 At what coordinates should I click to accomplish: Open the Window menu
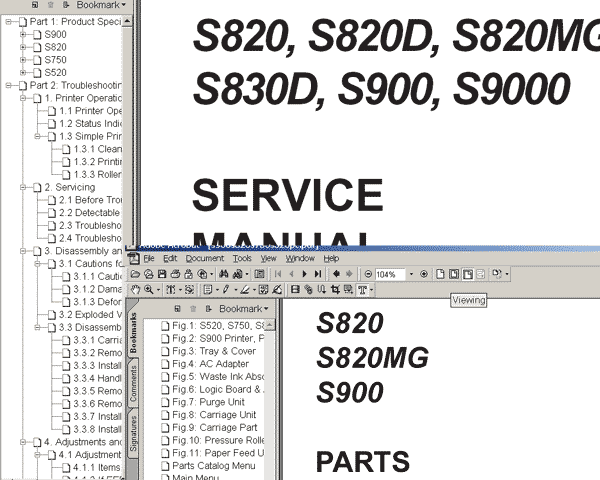300,258
